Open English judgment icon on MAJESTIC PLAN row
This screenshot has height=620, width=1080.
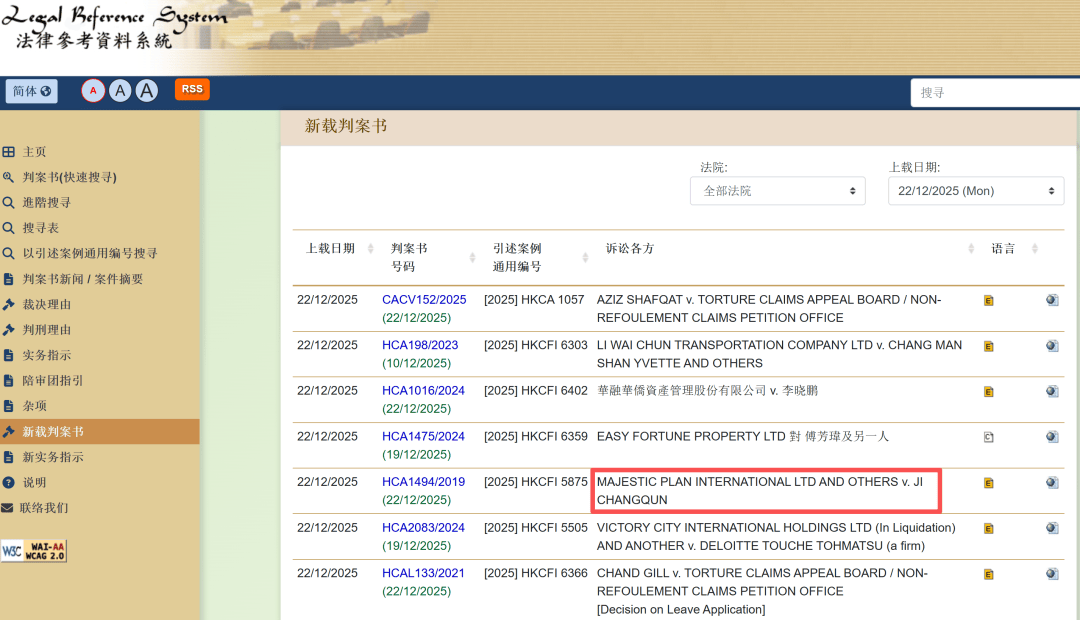click(x=989, y=481)
